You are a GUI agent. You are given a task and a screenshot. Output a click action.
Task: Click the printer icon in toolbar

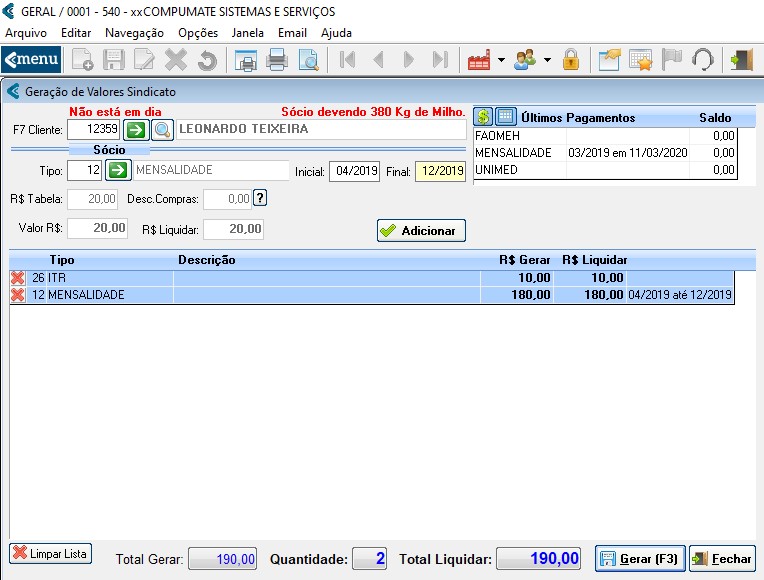tap(277, 60)
